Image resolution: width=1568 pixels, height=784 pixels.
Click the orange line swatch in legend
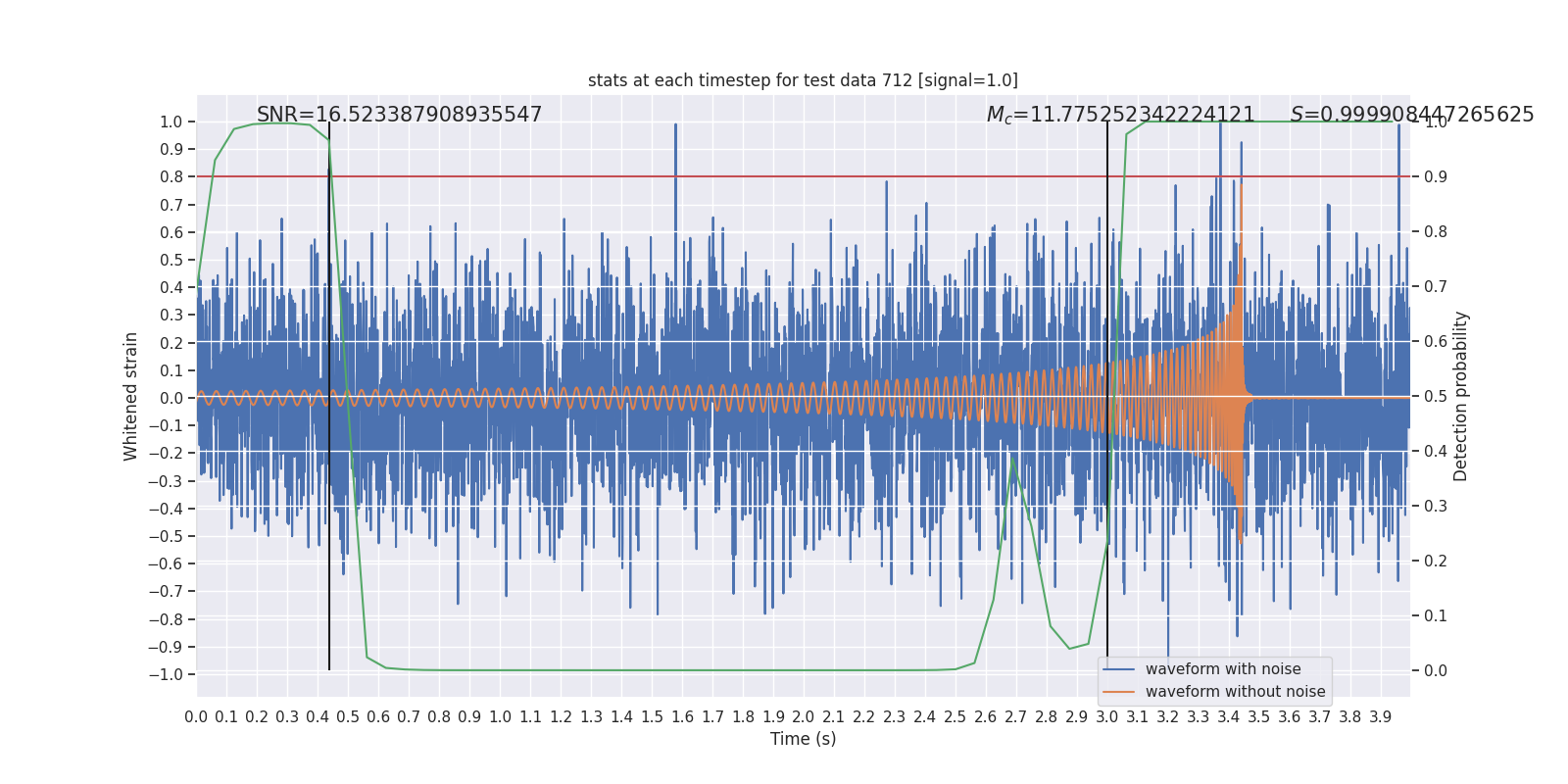1118,692
